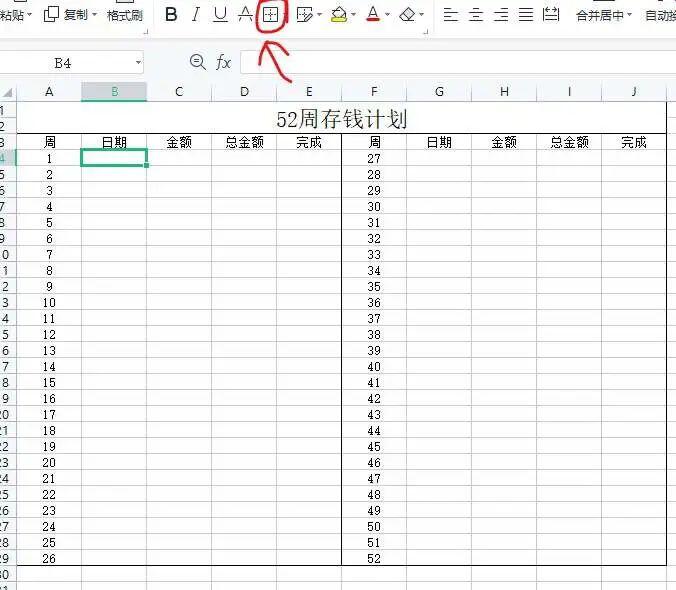Activate the 格式刷 format painter
The height and width of the screenshot is (590, 676).
125,16
